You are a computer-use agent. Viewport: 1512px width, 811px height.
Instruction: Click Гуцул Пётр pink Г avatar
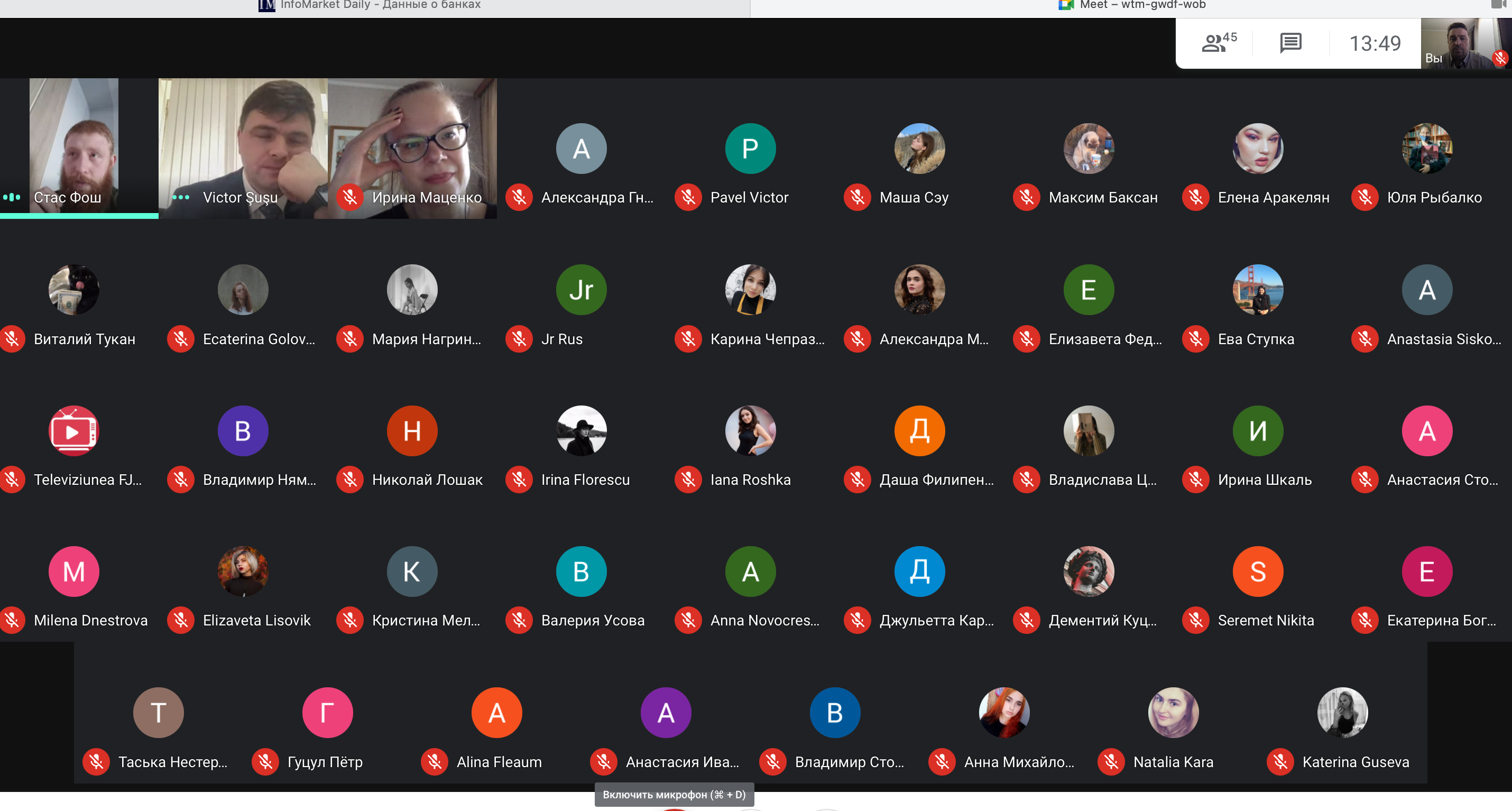click(328, 713)
